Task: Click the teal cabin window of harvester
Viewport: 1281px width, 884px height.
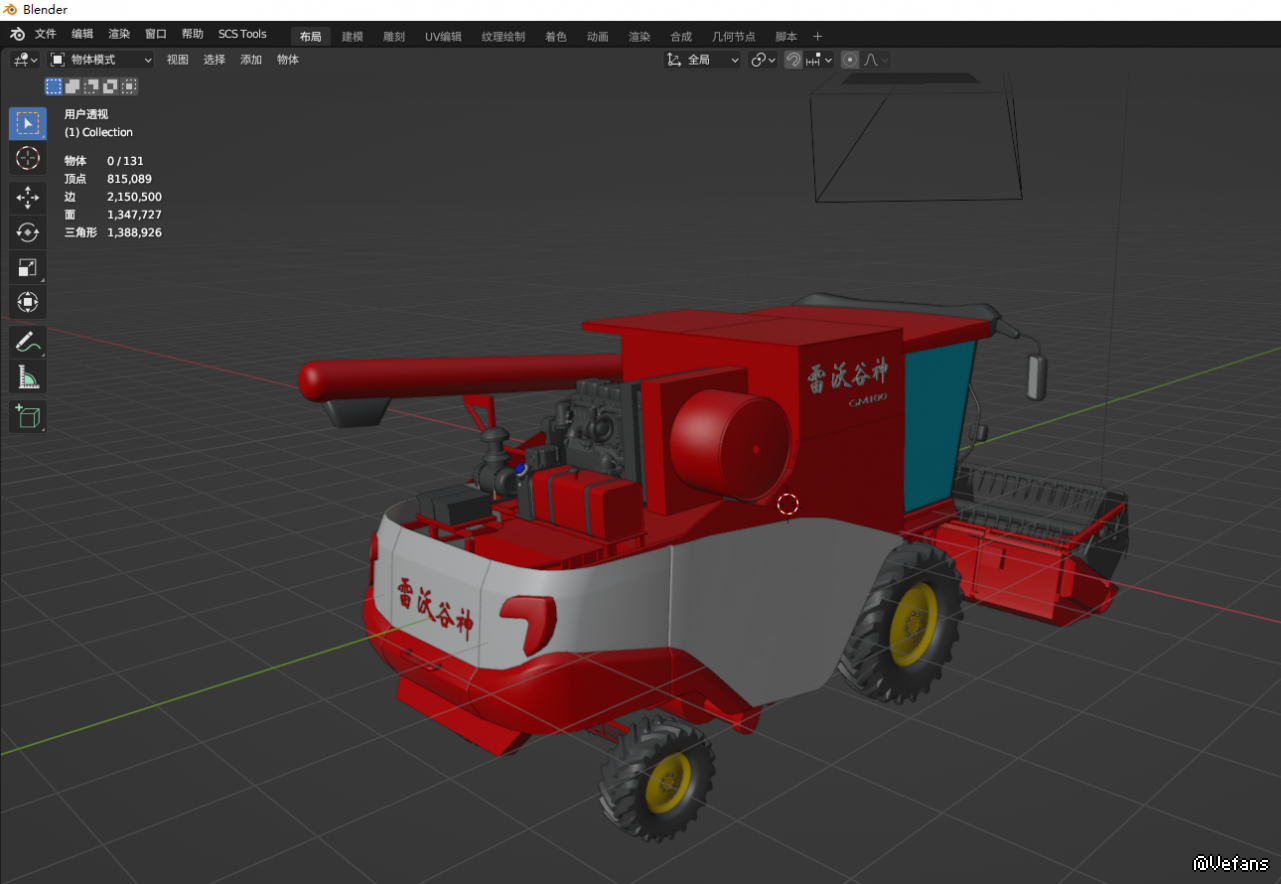Action: [939, 425]
